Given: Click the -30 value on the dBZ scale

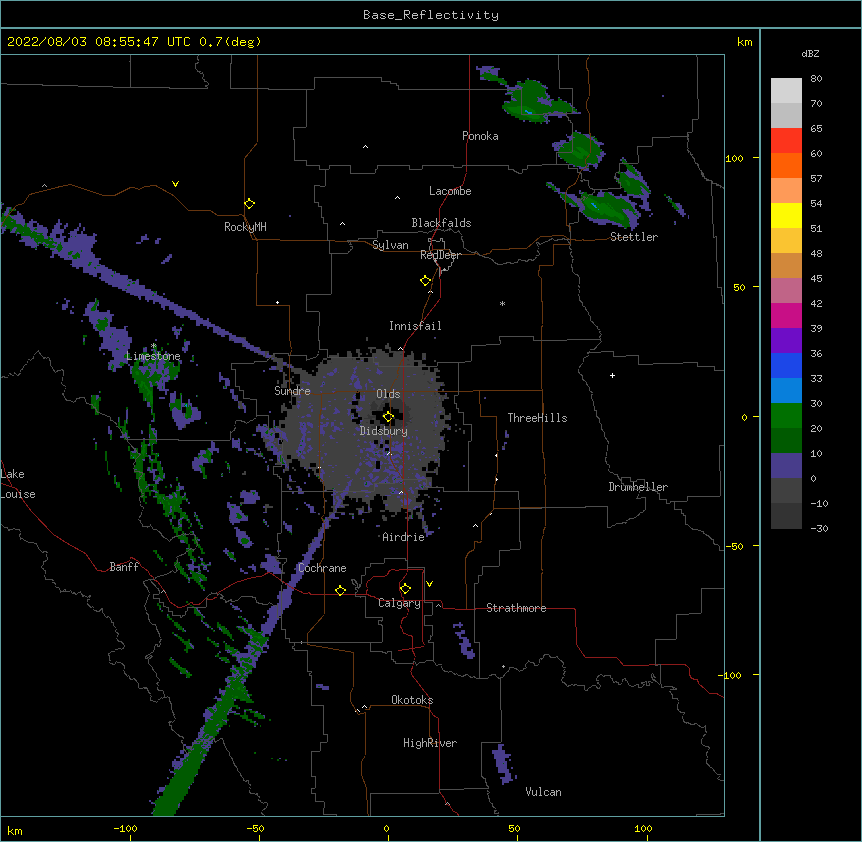Looking at the screenshot, I should [819, 528].
